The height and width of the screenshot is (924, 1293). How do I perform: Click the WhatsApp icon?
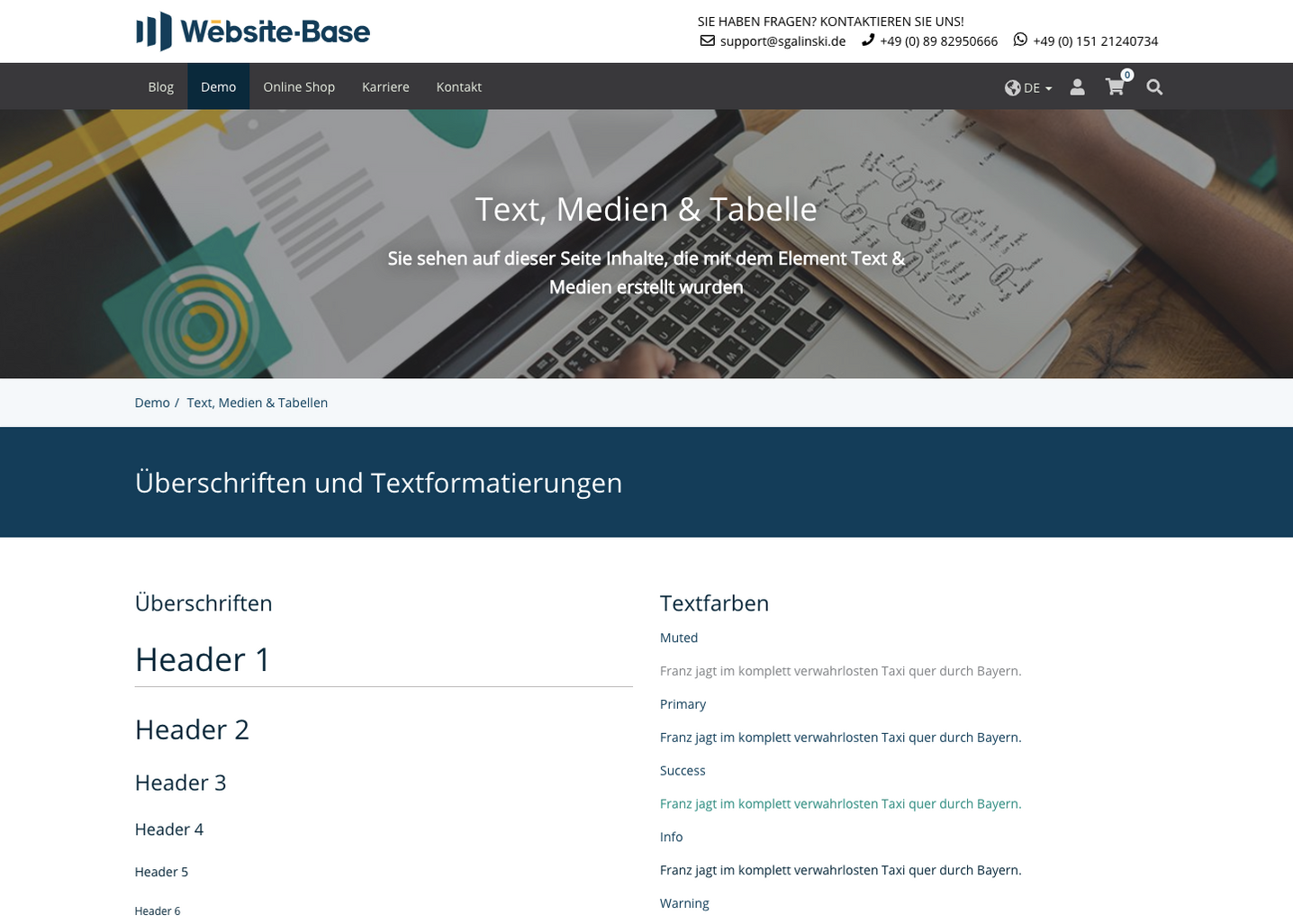coord(1019,39)
